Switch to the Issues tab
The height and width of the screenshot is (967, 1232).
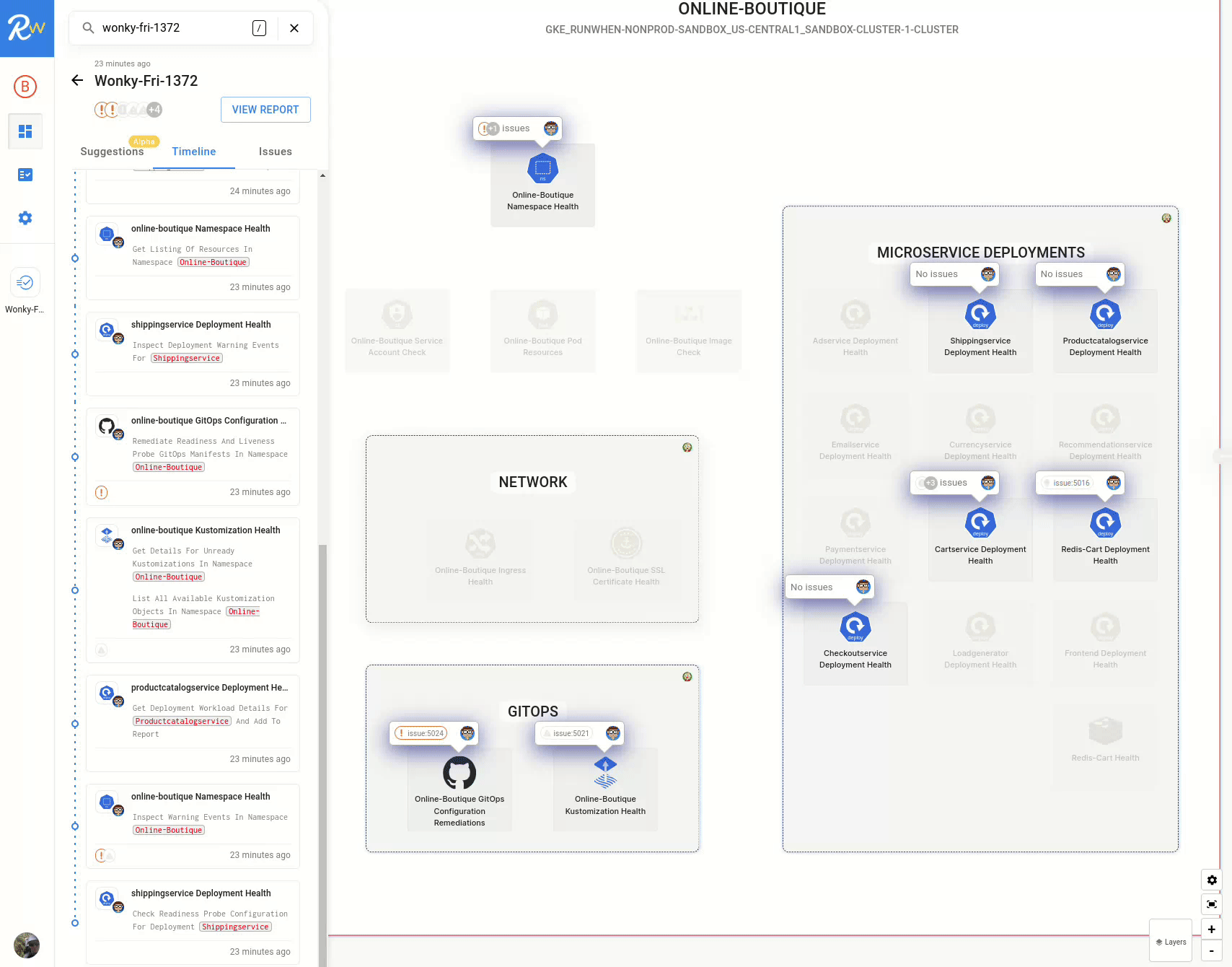pyautogui.click(x=275, y=152)
